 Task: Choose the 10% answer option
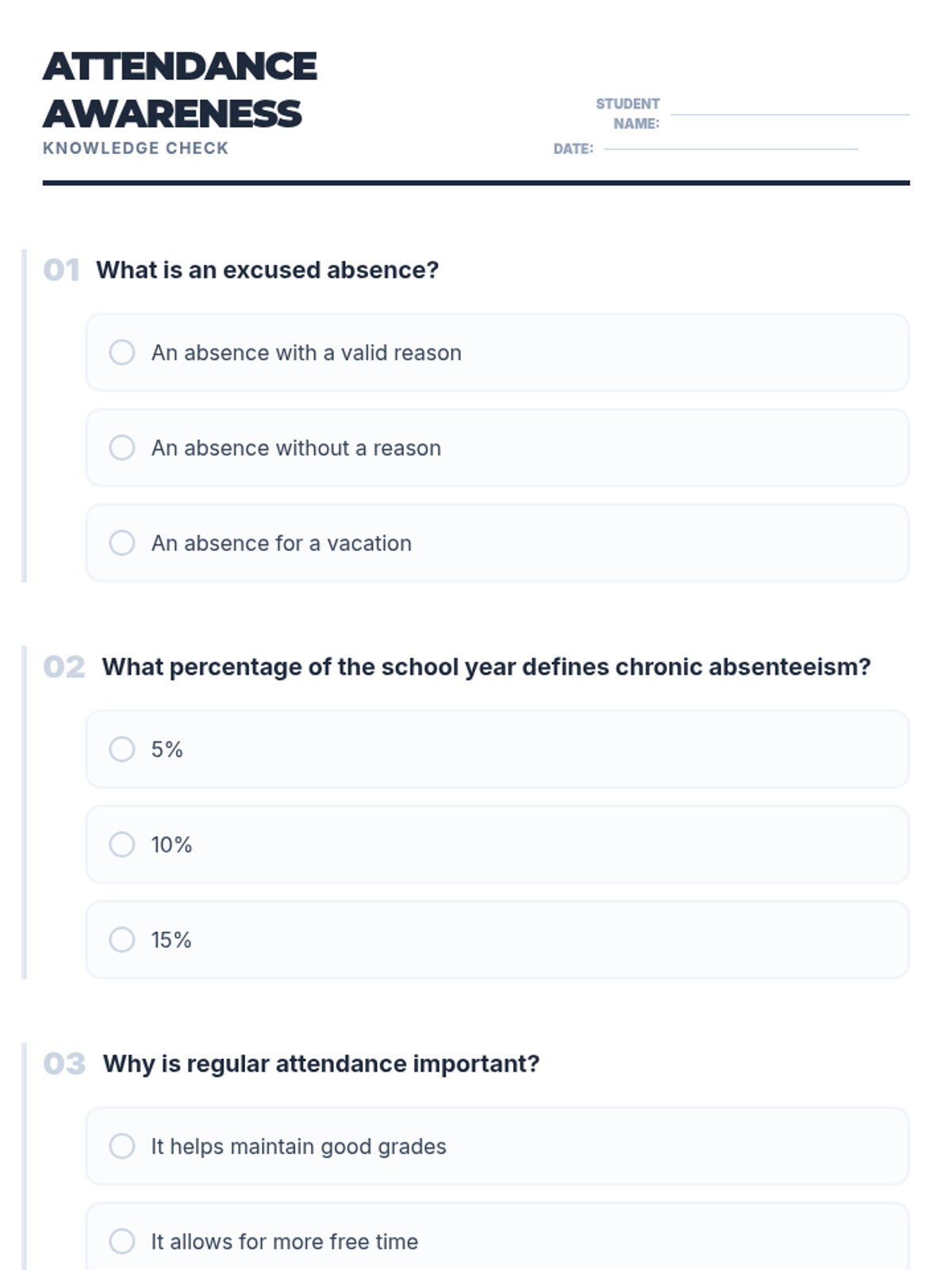click(x=122, y=845)
